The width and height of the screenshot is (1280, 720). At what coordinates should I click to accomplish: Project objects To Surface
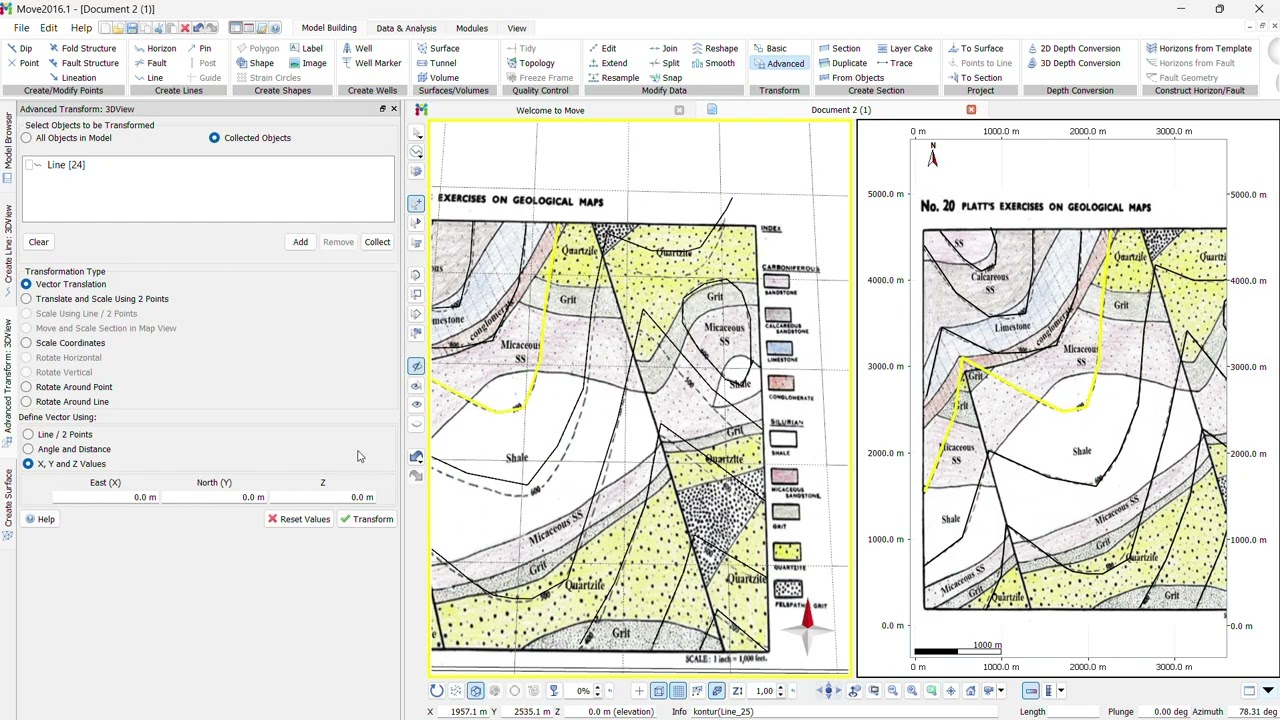(975, 48)
